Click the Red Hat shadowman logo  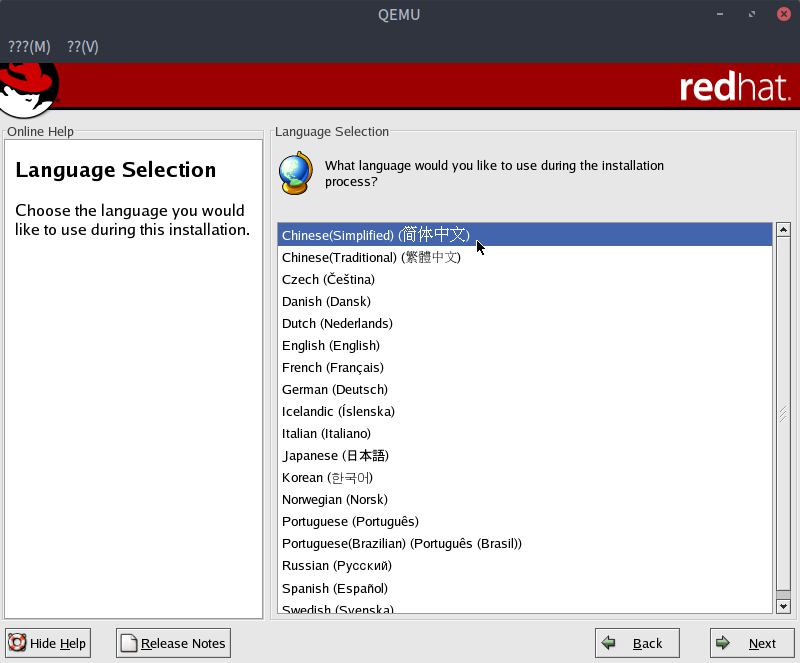[28, 89]
